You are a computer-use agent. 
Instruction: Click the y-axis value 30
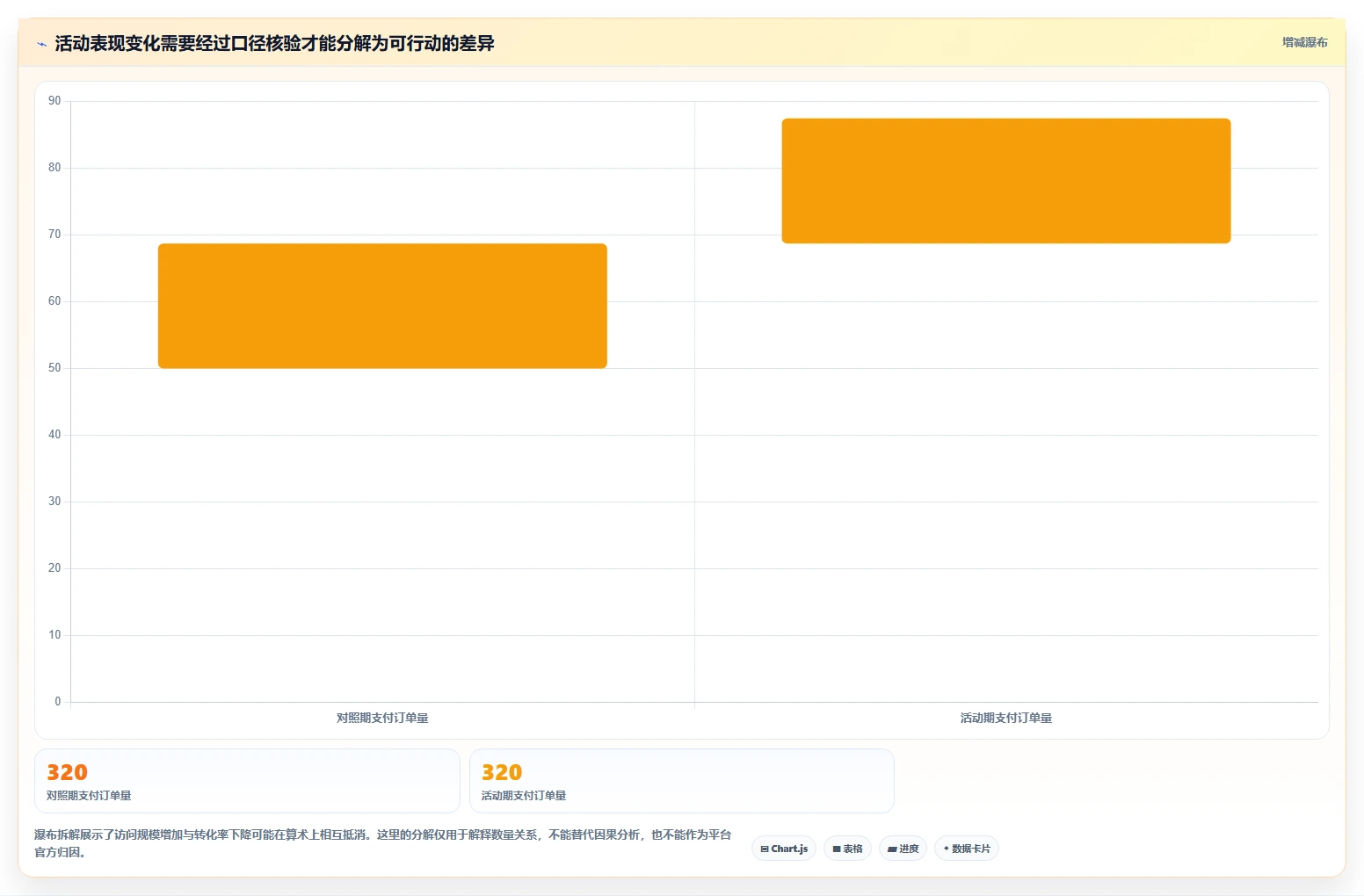pyautogui.click(x=54, y=502)
